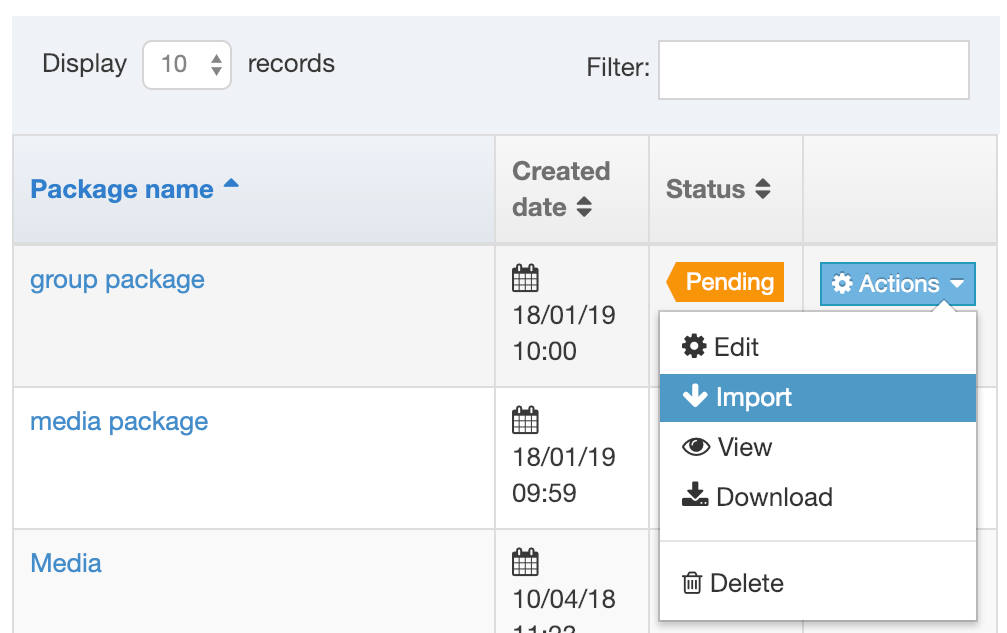This screenshot has width=1007, height=633.
Task: Click calendar icon in Media row
Action: pos(525,562)
